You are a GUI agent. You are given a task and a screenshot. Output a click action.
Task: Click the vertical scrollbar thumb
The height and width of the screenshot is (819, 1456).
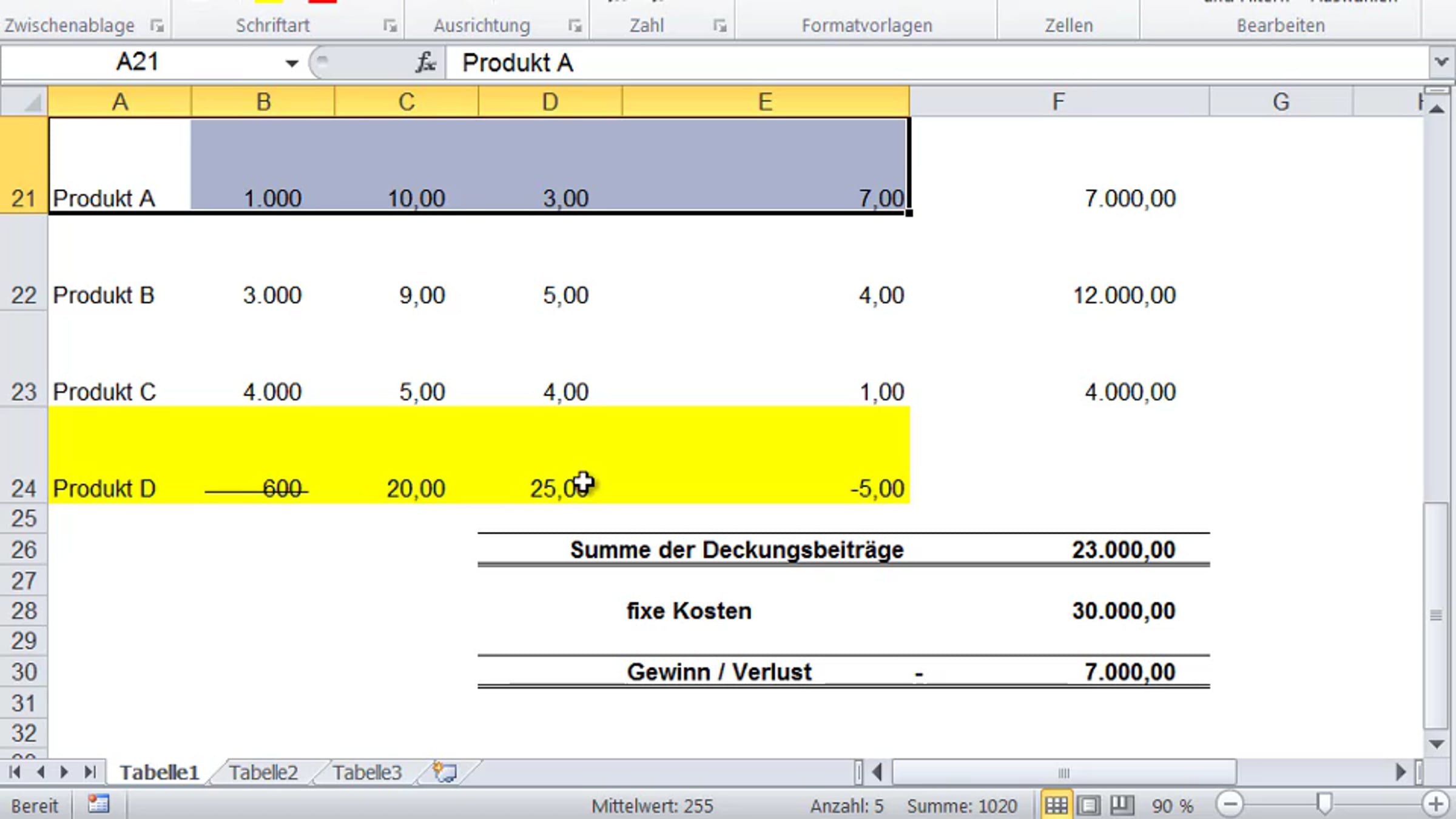point(1435,616)
